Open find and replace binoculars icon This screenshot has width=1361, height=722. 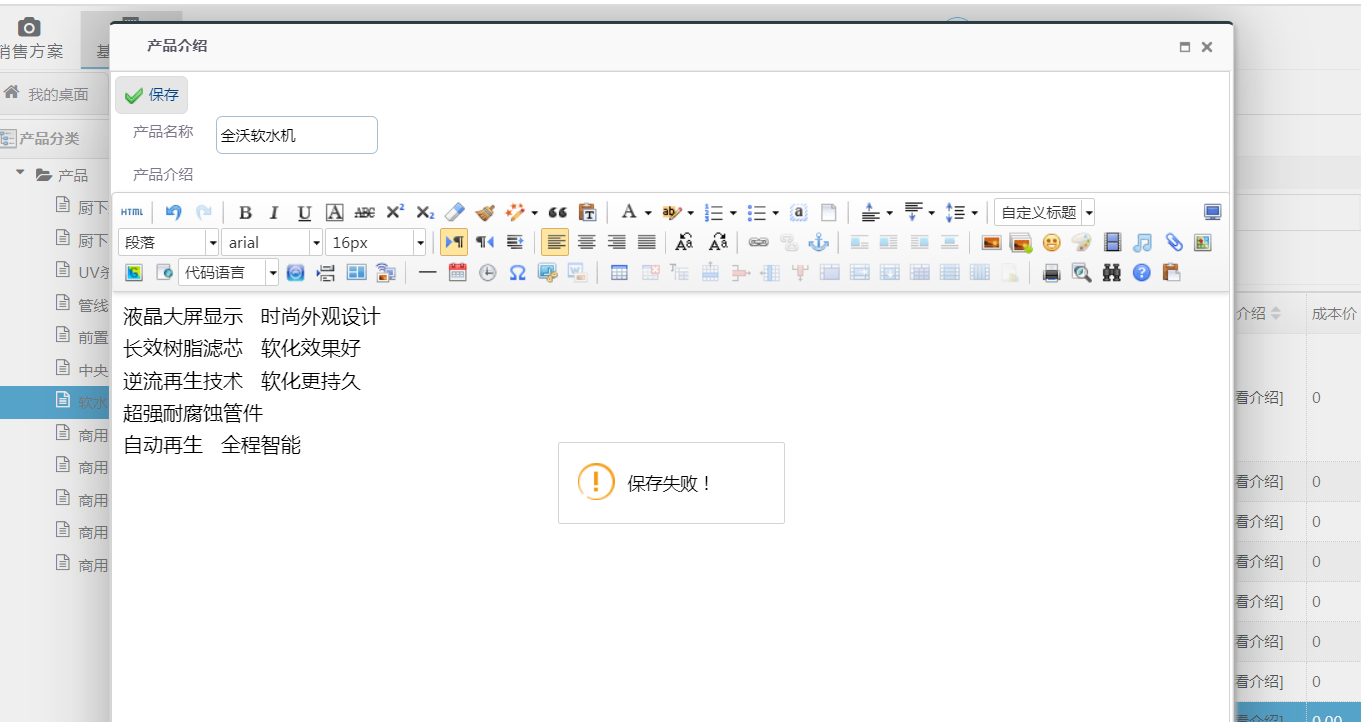(1111, 272)
